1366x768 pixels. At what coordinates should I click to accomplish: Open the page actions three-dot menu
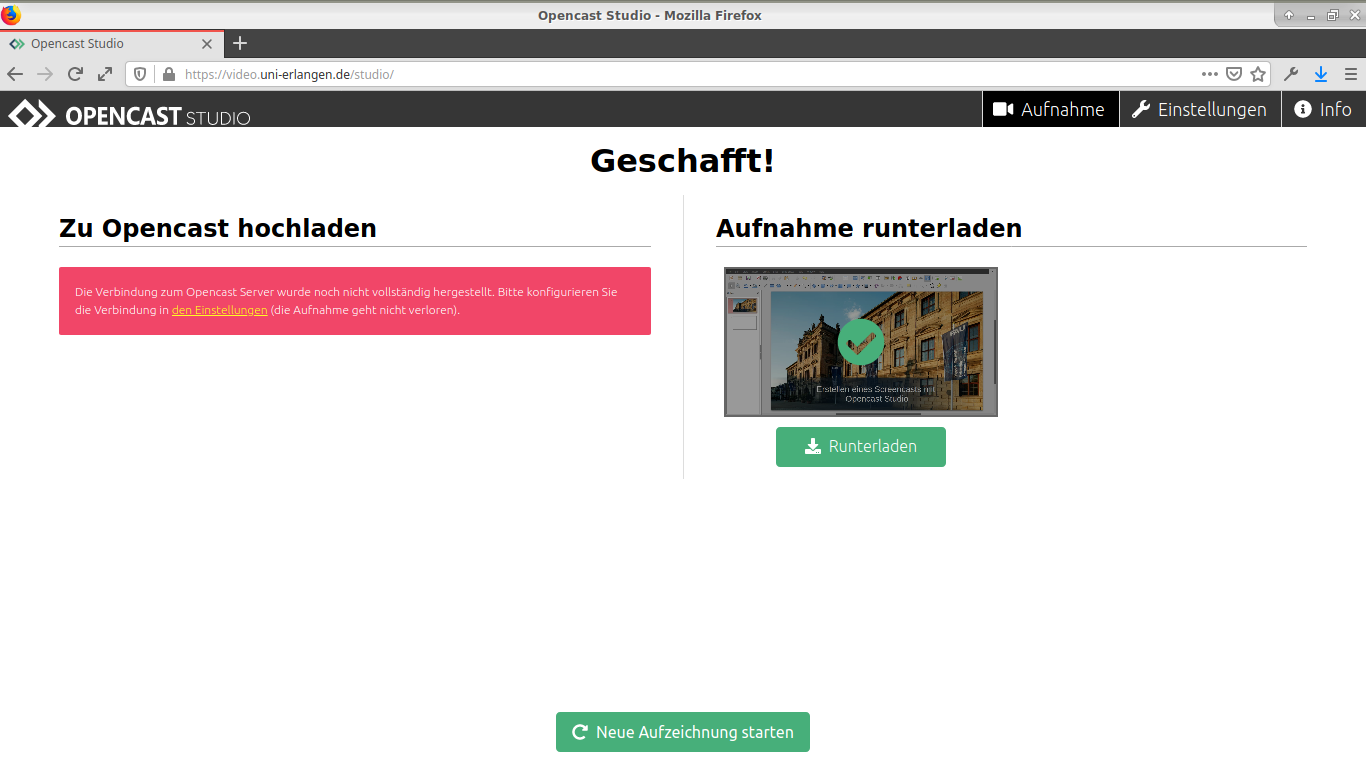(x=1210, y=74)
